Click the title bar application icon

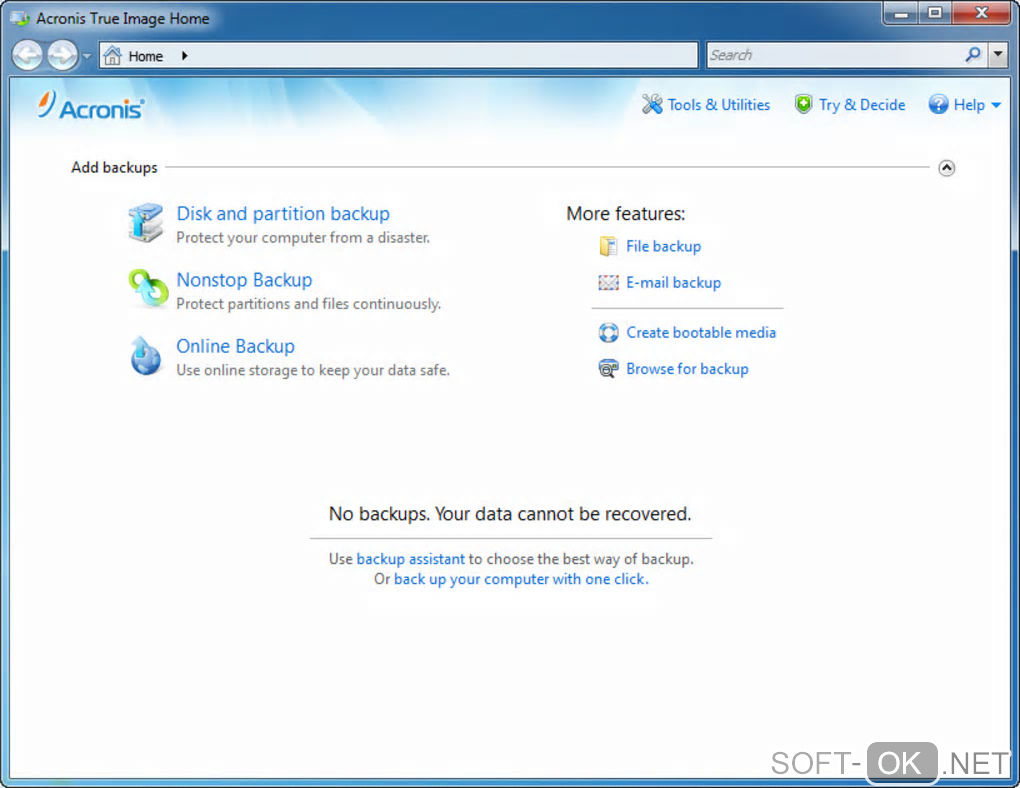(x=20, y=18)
